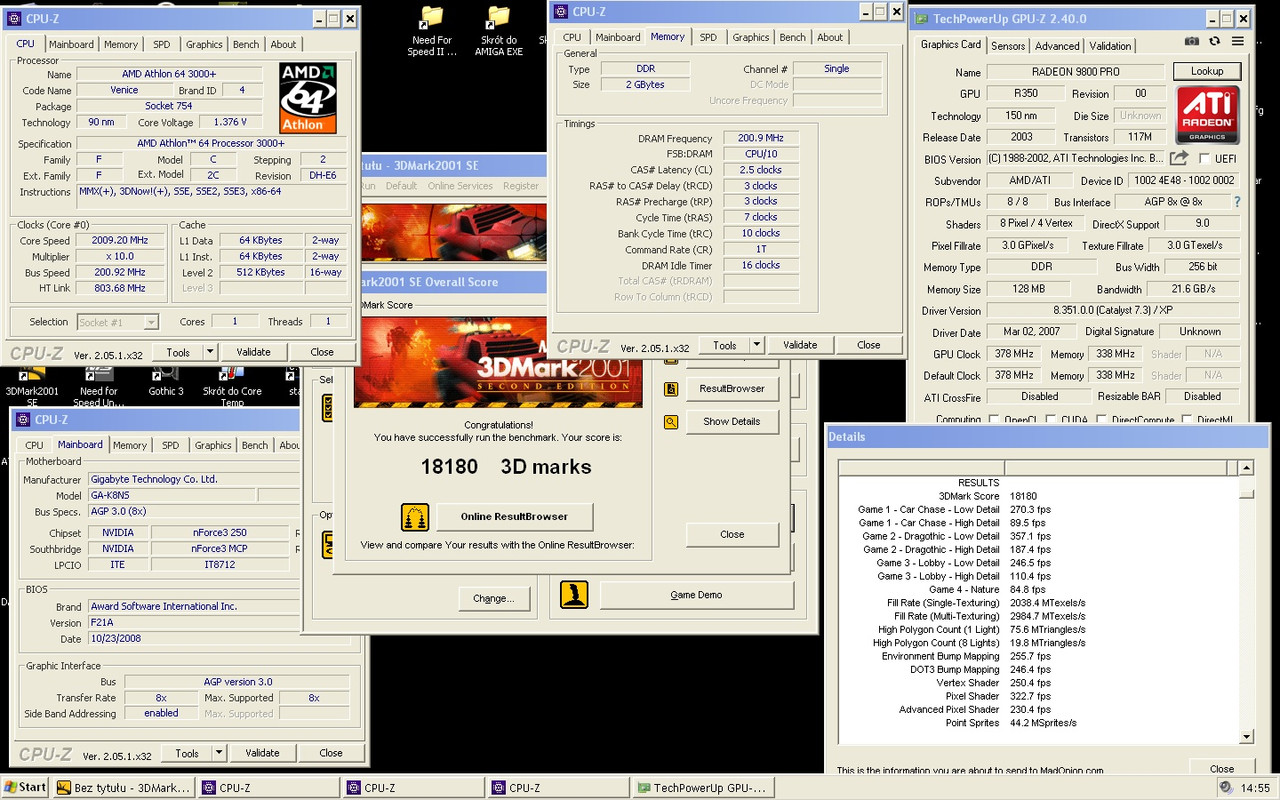Open Bench tab in Memory CPU-Z window
This screenshot has width=1280, height=800.
(x=793, y=37)
